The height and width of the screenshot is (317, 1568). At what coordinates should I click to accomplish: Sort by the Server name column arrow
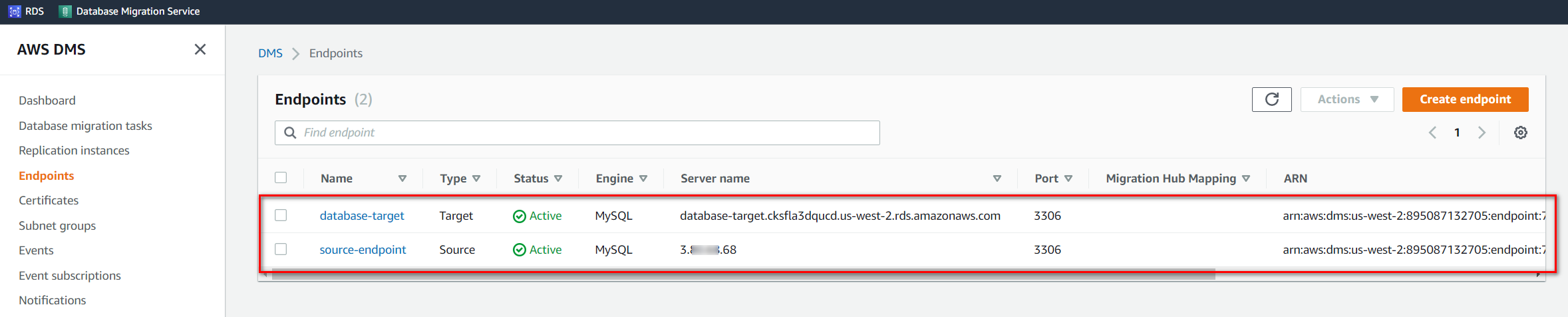coord(997,178)
